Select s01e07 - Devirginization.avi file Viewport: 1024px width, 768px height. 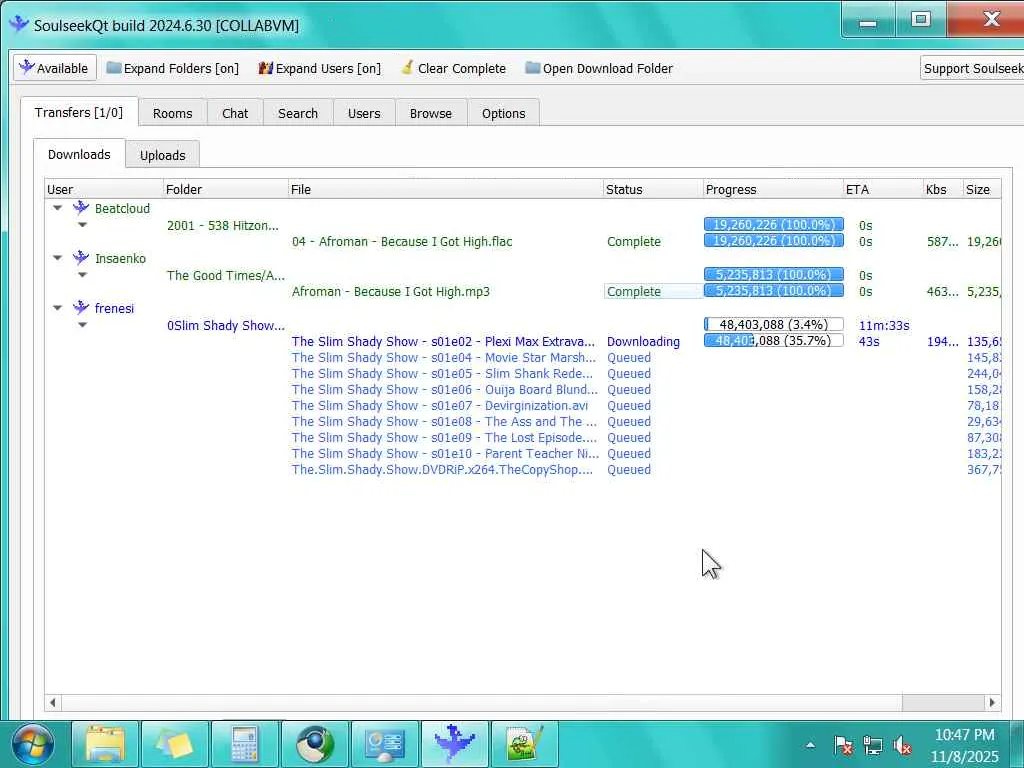(x=440, y=406)
